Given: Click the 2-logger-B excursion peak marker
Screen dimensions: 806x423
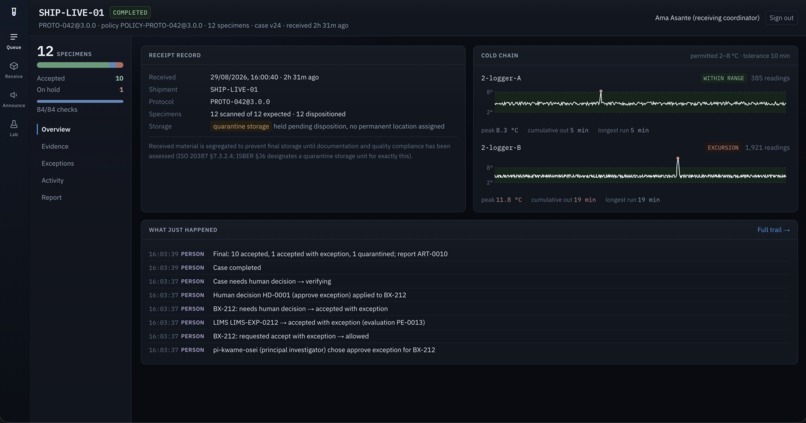Looking at the screenshot, I should pyautogui.click(x=677, y=159).
